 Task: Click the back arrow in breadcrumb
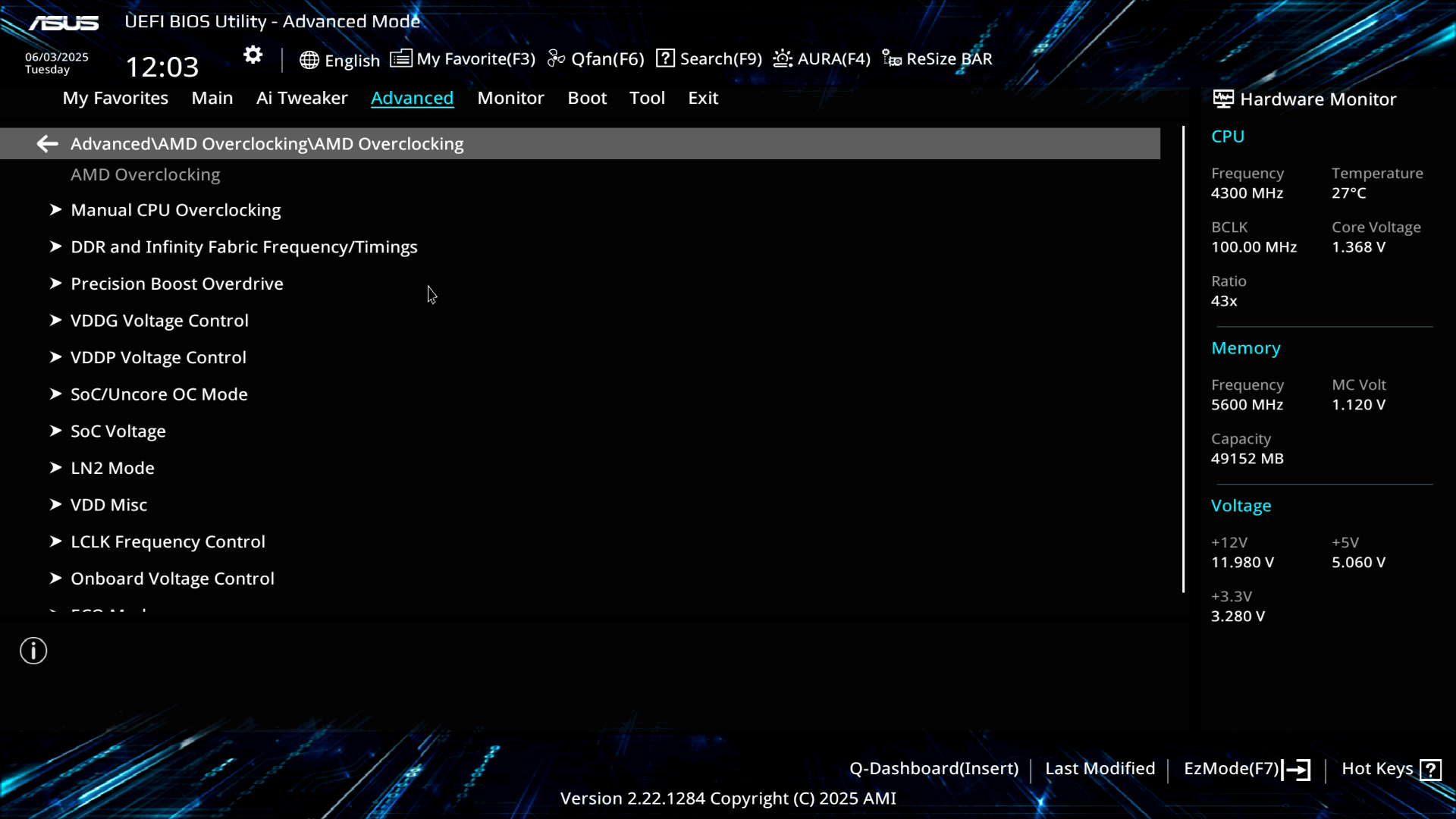(x=47, y=143)
